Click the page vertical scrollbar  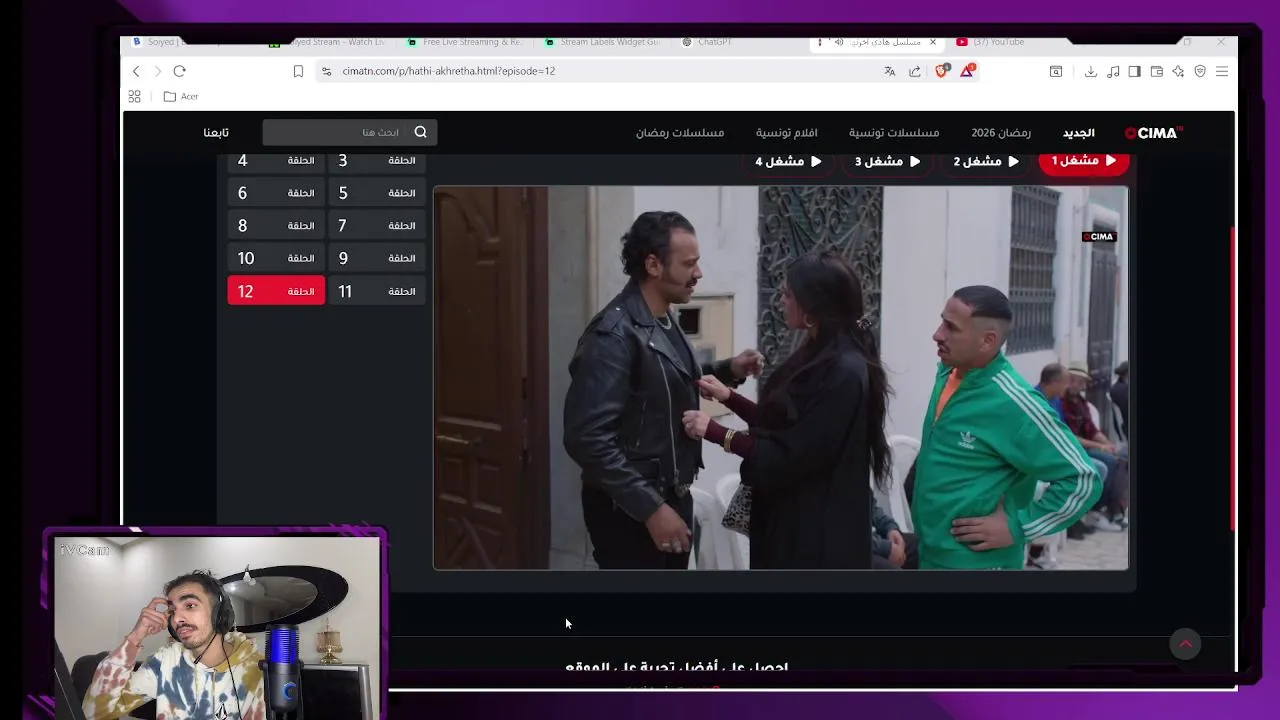coord(1232,380)
